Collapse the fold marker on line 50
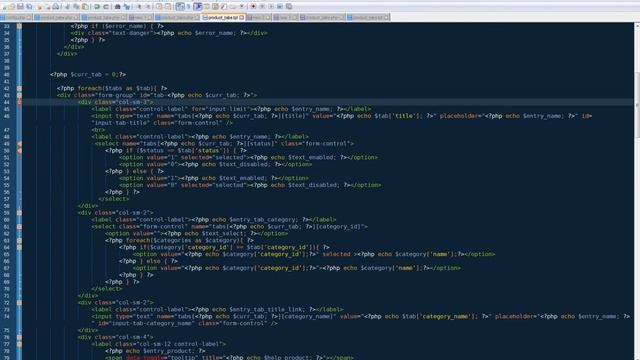The height and width of the screenshot is (360, 640). (x=19, y=151)
